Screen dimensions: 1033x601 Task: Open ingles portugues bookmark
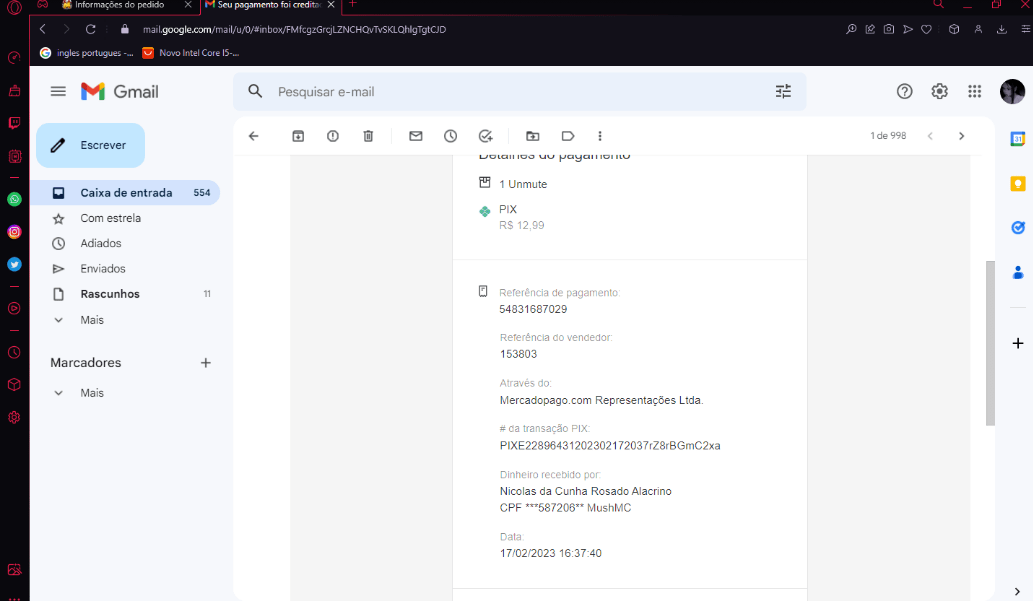click(x=86, y=53)
